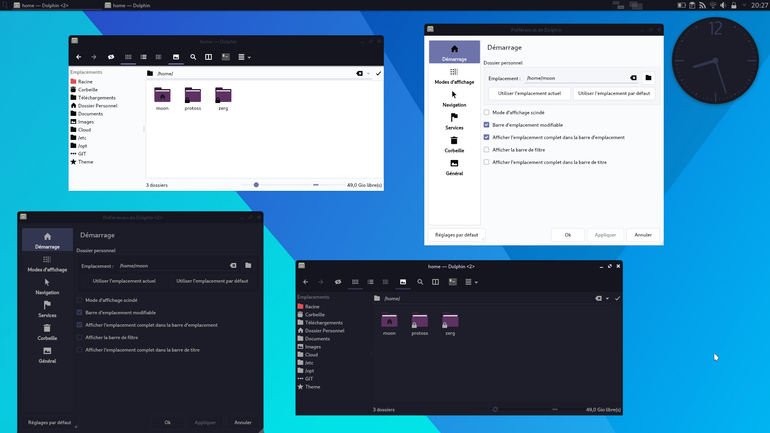The image size is (770, 433).
Task: Switch to details view in the dark Dolphin toolbar
Action: 385,282
